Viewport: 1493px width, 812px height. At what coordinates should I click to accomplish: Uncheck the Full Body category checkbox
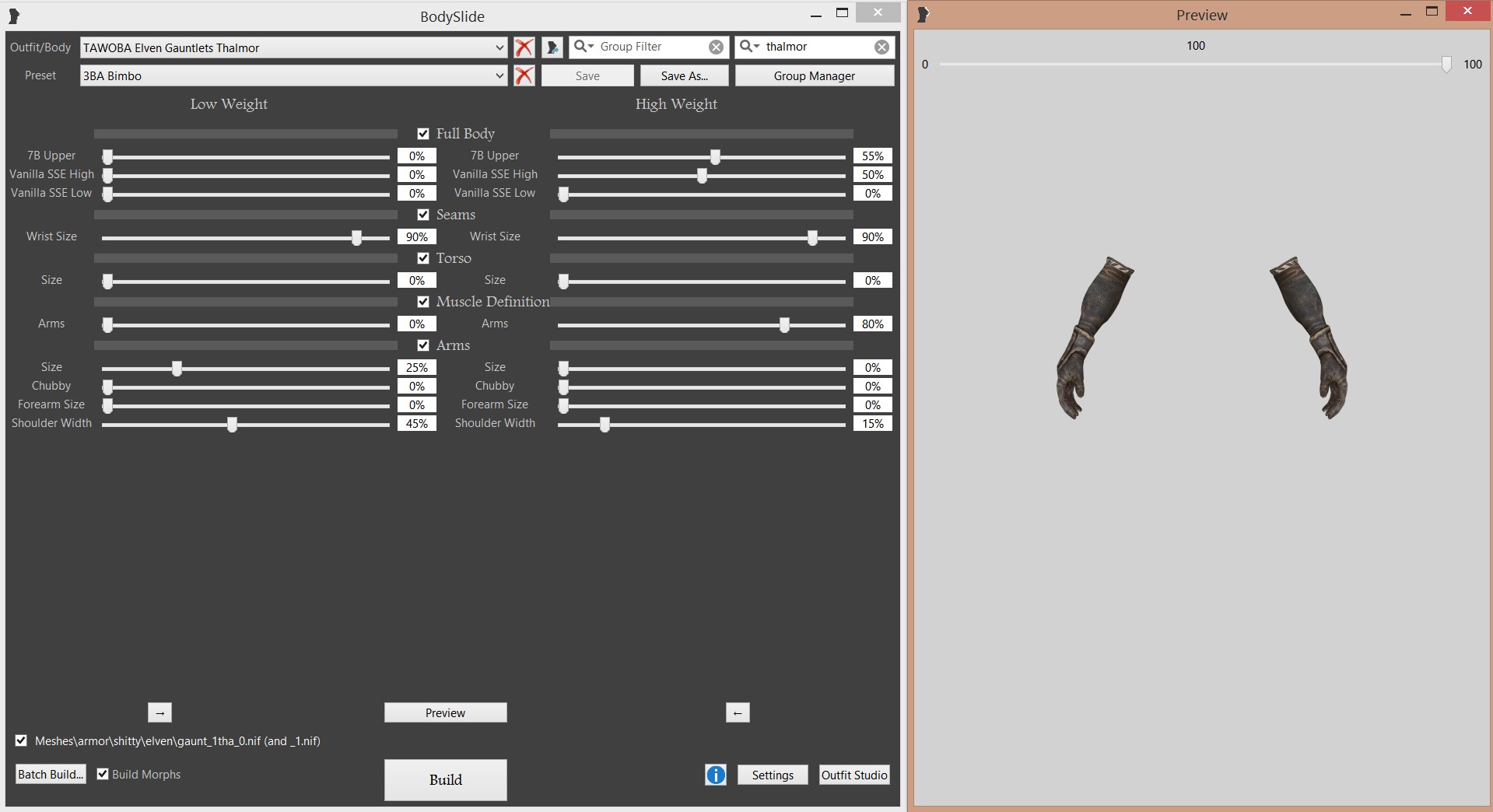tap(423, 134)
